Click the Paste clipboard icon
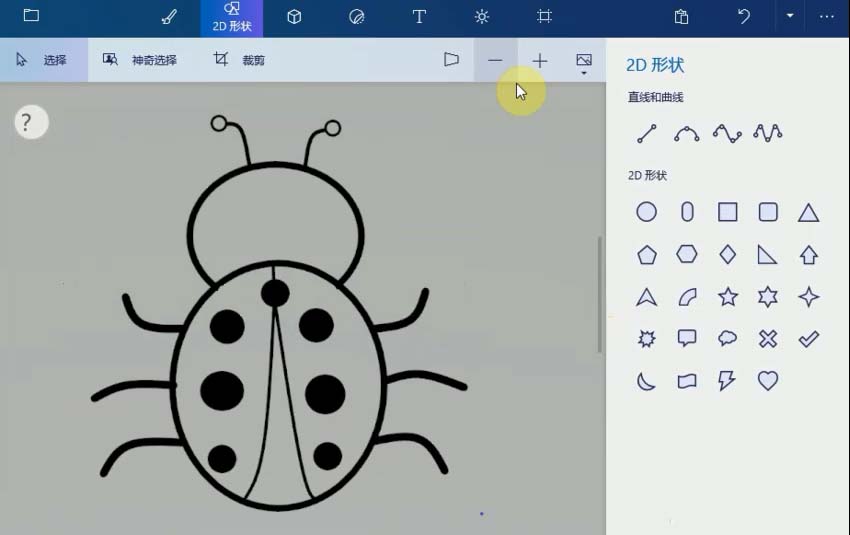The width and height of the screenshot is (850, 535). pos(681,17)
